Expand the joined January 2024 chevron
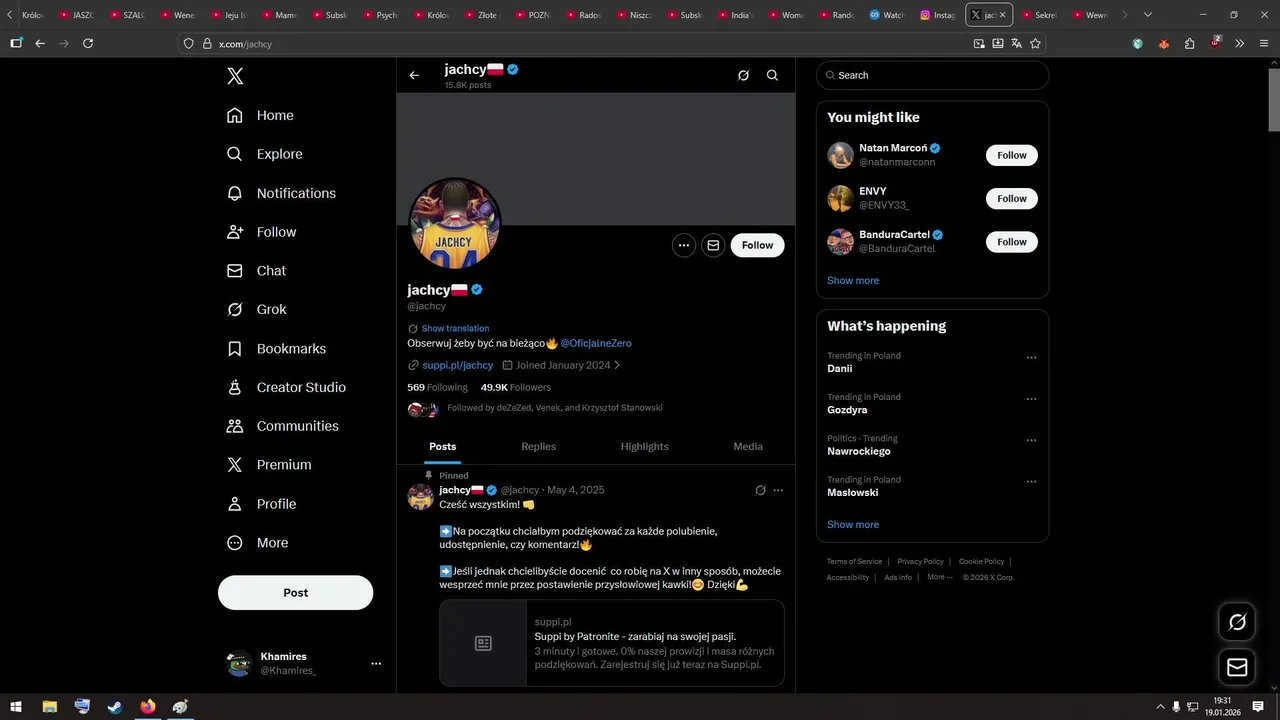This screenshot has width=1280, height=720. click(x=617, y=365)
